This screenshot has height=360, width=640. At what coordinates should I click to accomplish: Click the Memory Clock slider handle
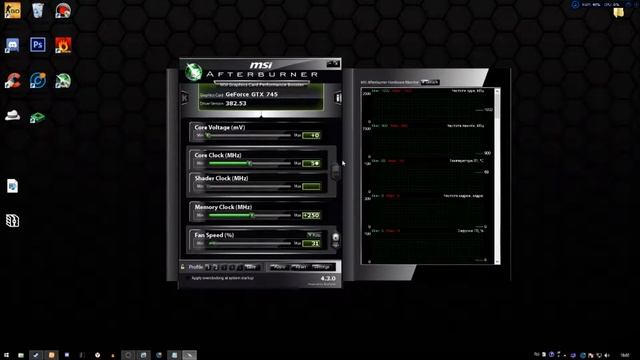pyautogui.click(x=252, y=215)
